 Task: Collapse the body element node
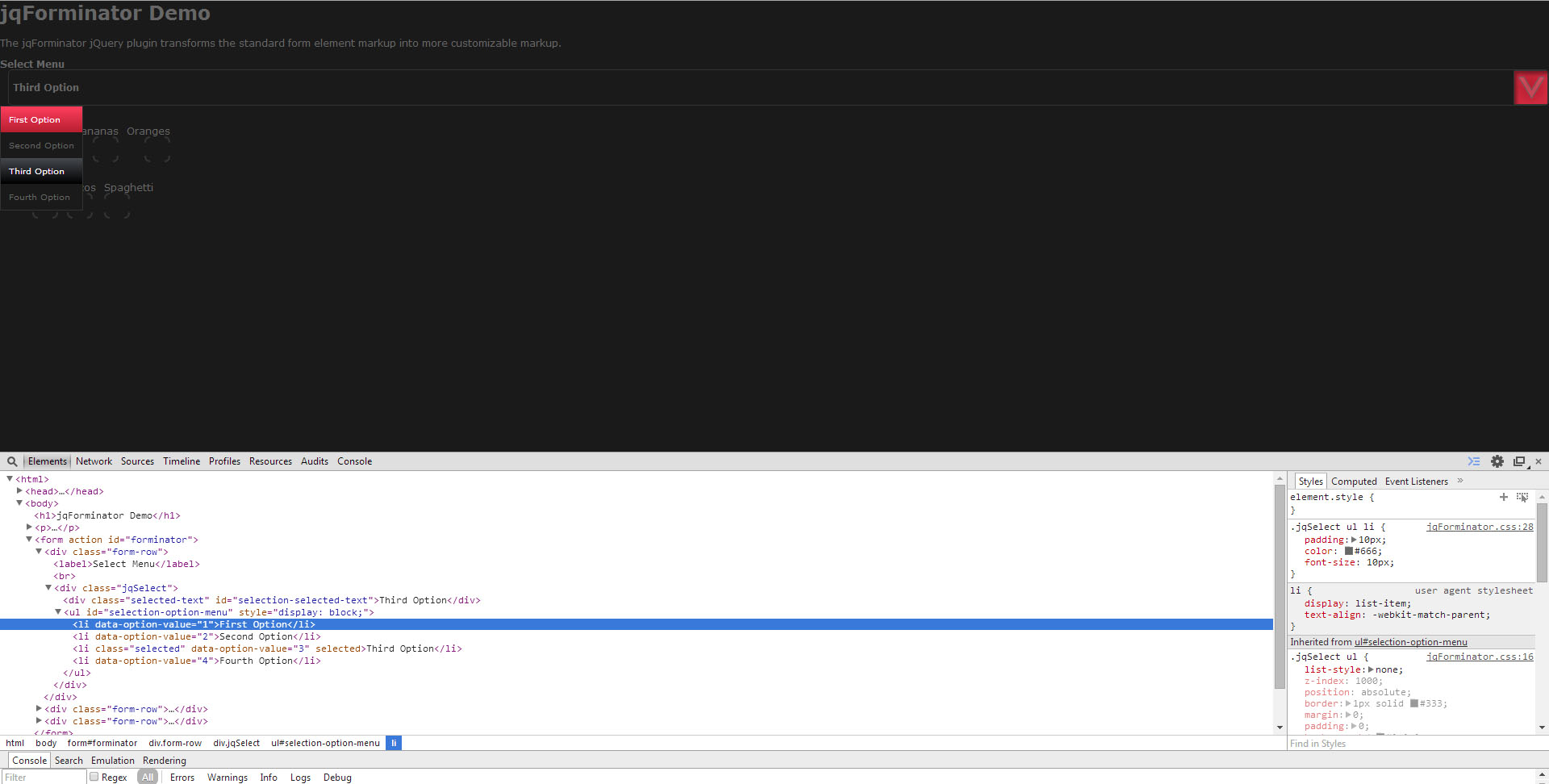tap(19, 503)
